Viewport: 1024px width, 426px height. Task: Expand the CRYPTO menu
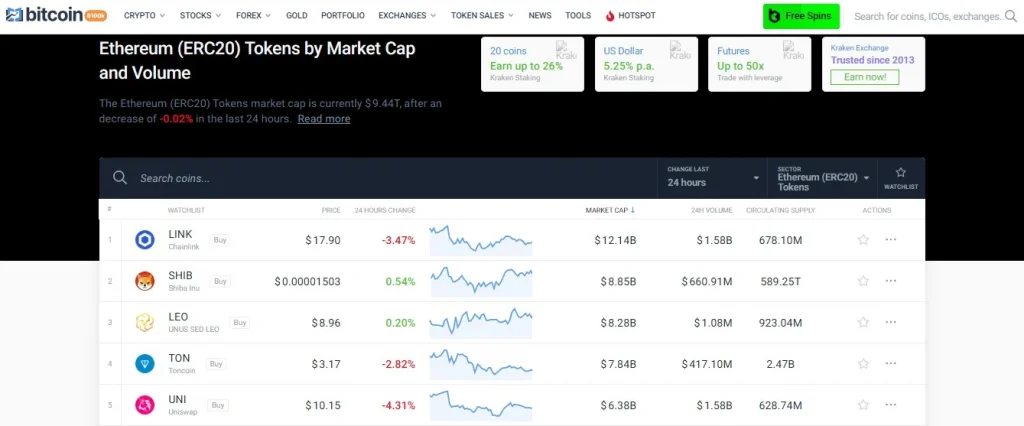pyautogui.click(x=144, y=16)
